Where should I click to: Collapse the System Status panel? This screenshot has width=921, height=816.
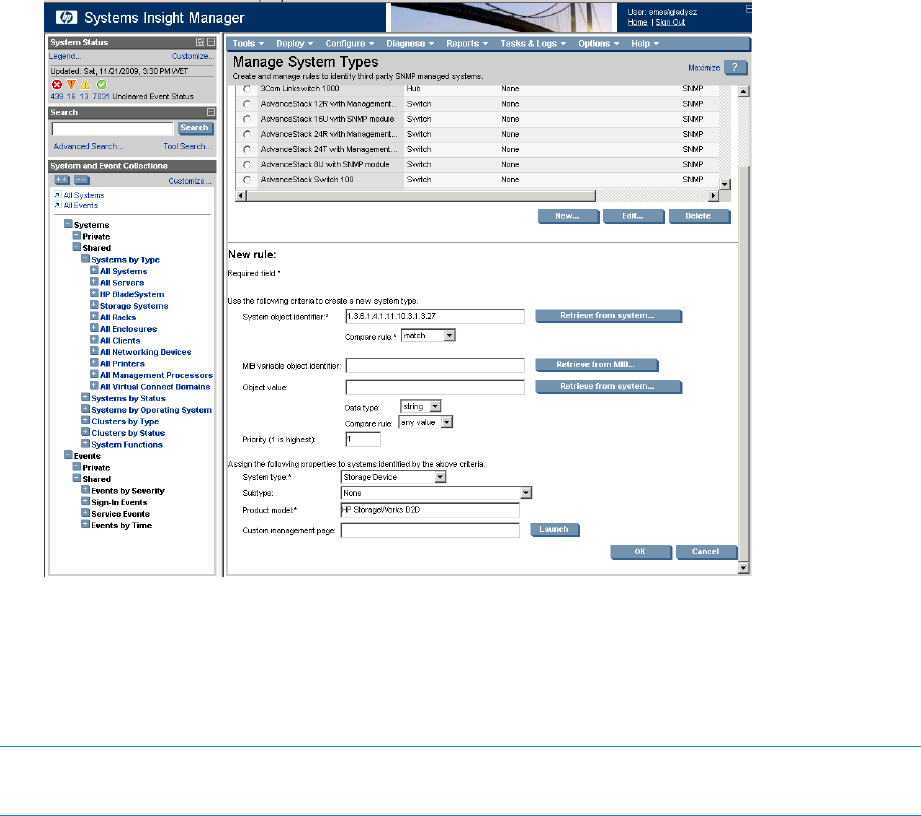pyautogui.click(x=211, y=42)
